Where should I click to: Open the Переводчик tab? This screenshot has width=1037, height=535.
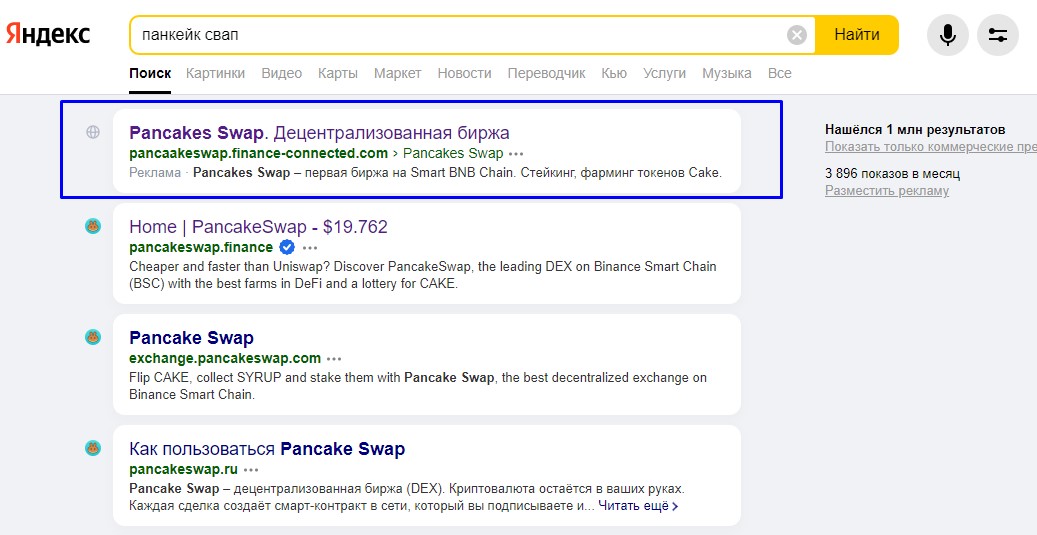546,73
